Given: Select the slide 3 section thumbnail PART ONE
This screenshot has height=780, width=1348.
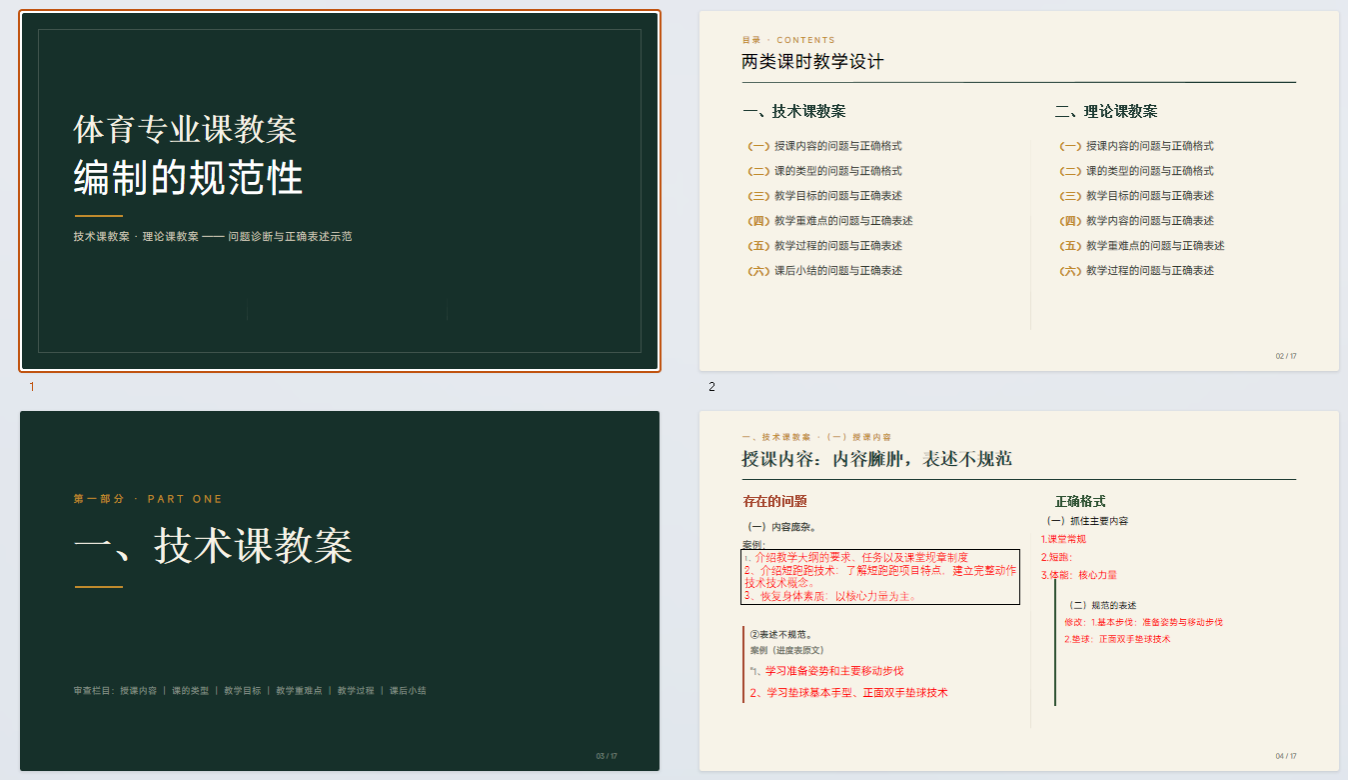Looking at the screenshot, I should point(340,591).
